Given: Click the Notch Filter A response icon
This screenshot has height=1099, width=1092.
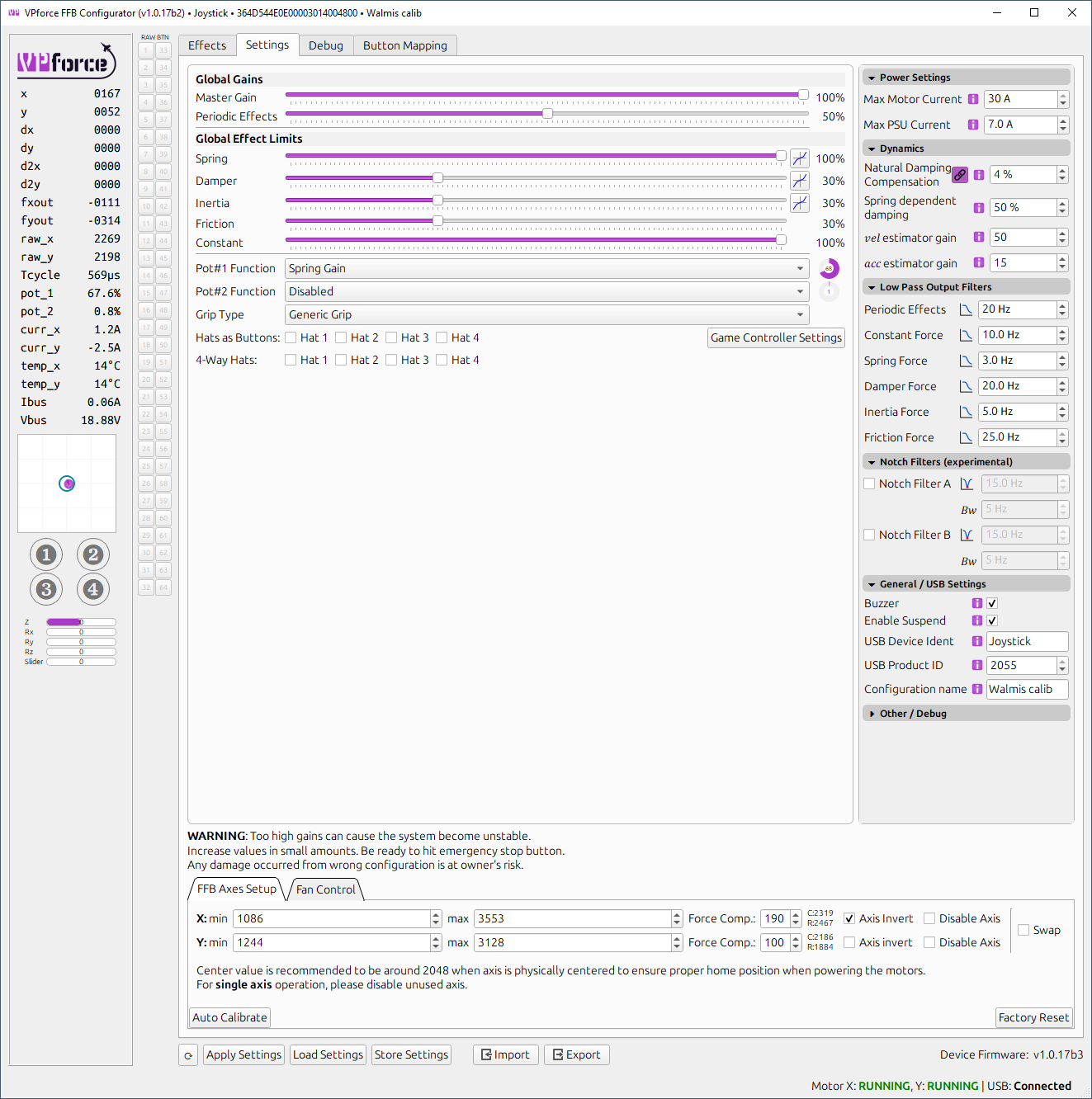Looking at the screenshot, I should [967, 483].
